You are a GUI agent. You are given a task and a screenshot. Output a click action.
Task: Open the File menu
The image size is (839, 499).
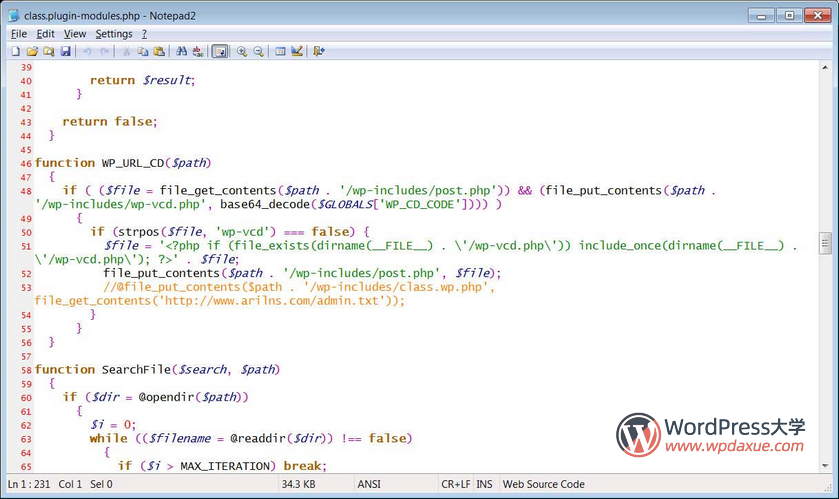click(x=19, y=34)
